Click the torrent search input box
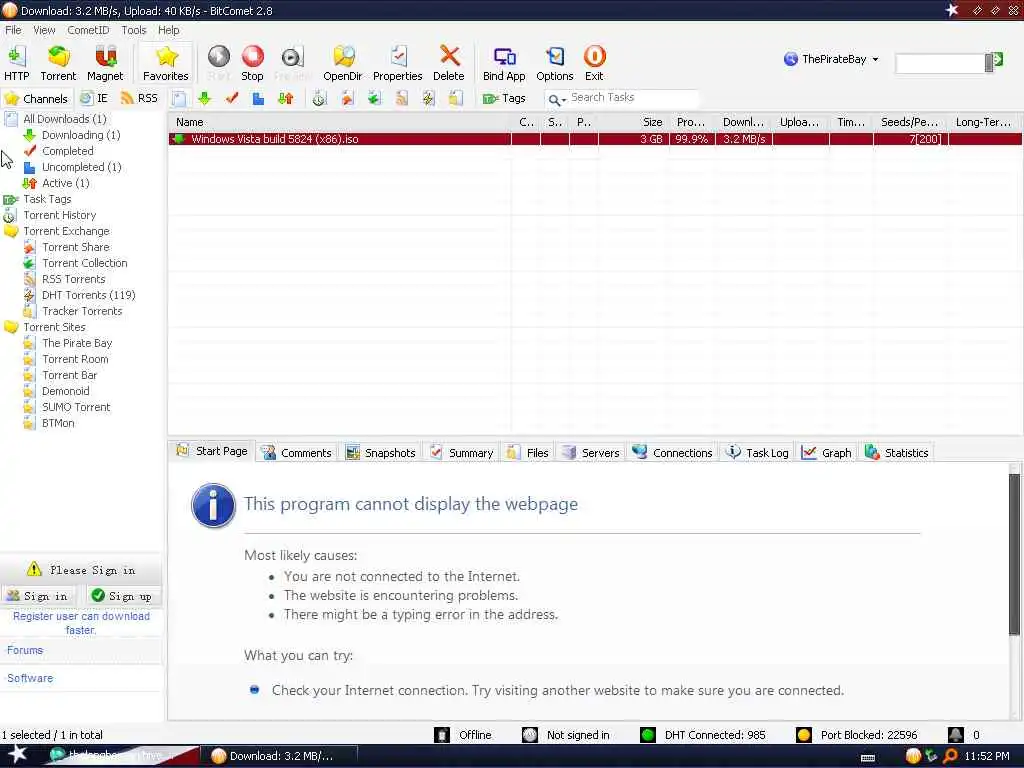The image size is (1024, 768). click(x=940, y=63)
